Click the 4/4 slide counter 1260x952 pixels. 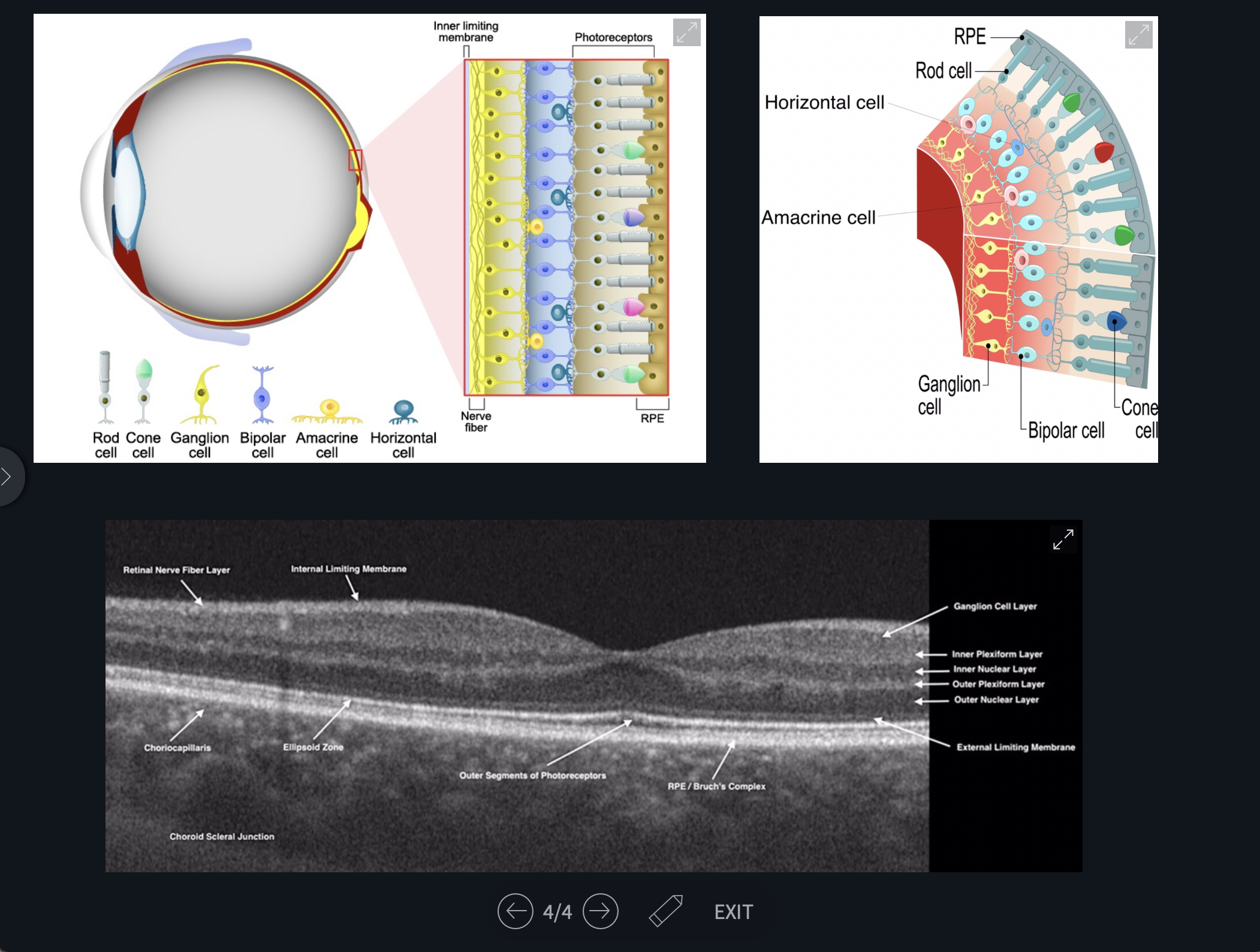[557, 912]
